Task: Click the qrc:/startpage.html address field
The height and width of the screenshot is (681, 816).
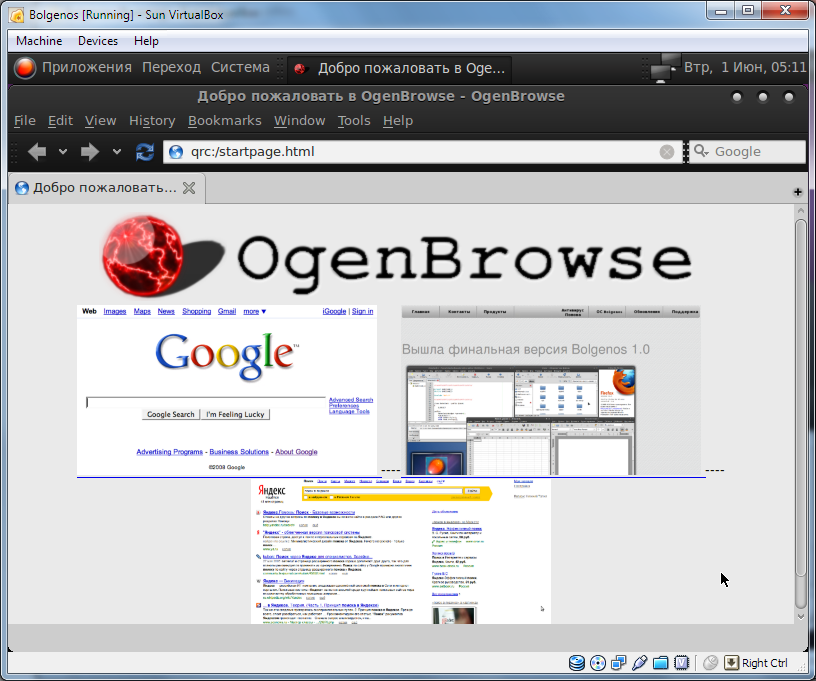Action: [422, 152]
